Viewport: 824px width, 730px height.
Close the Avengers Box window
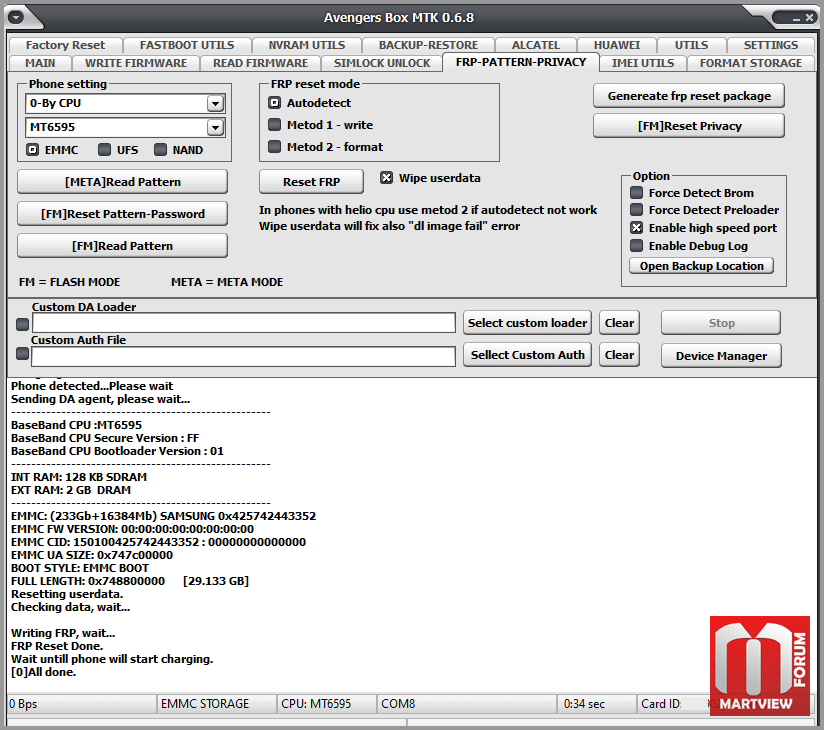809,17
